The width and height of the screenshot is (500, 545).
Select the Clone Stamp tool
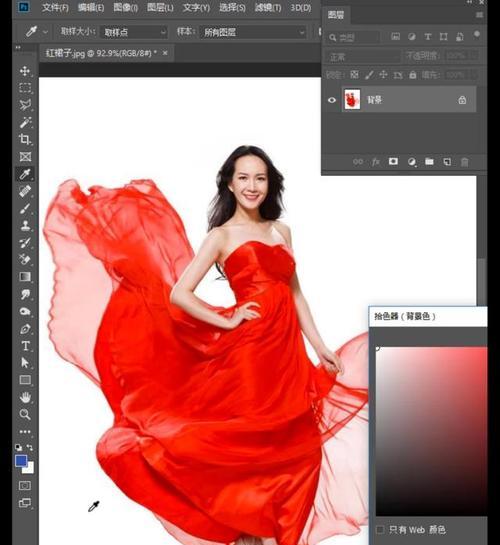pyautogui.click(x=25, y=225)
